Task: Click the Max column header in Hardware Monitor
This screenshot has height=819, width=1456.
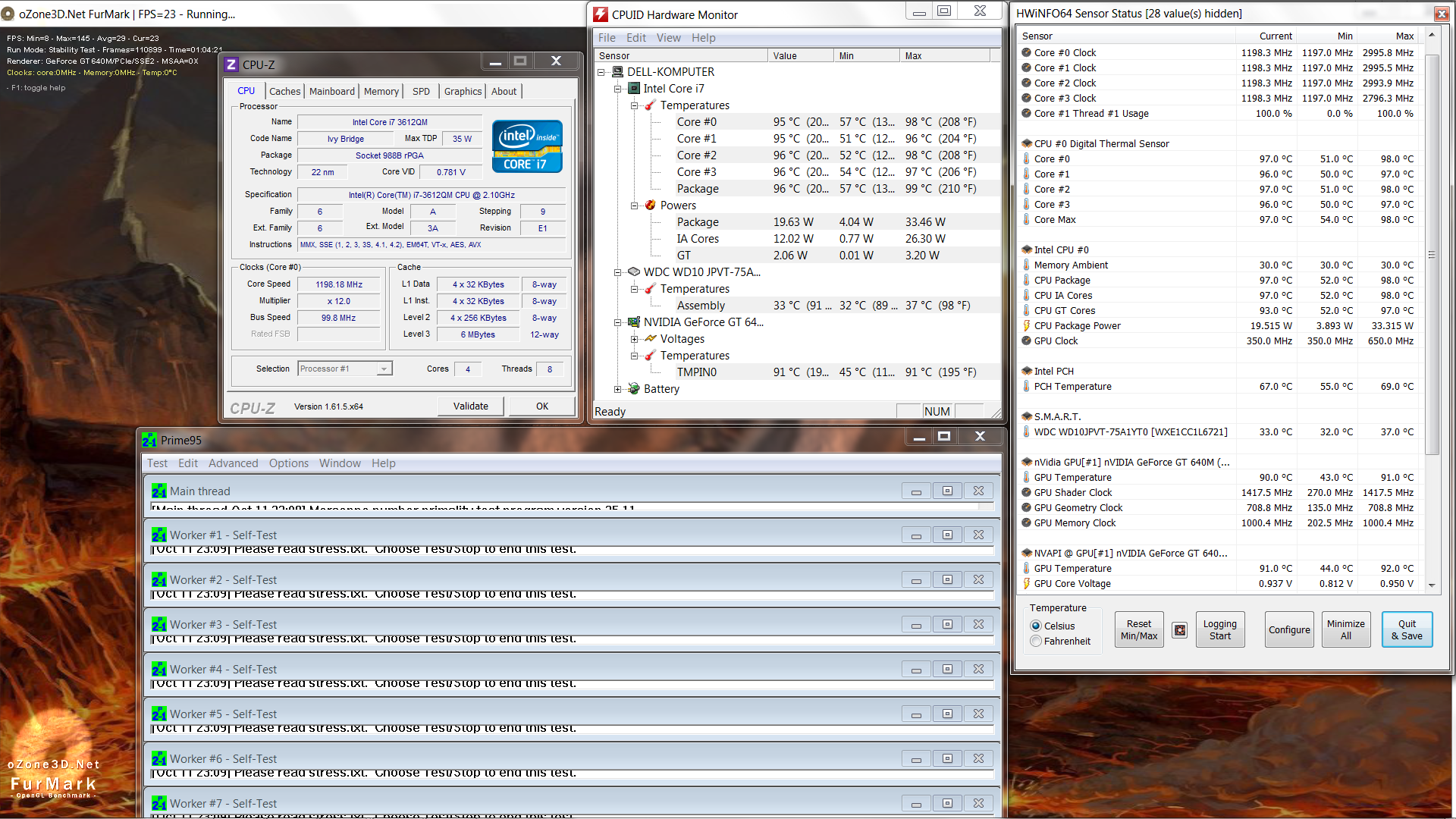Action: tap(945, 56)
